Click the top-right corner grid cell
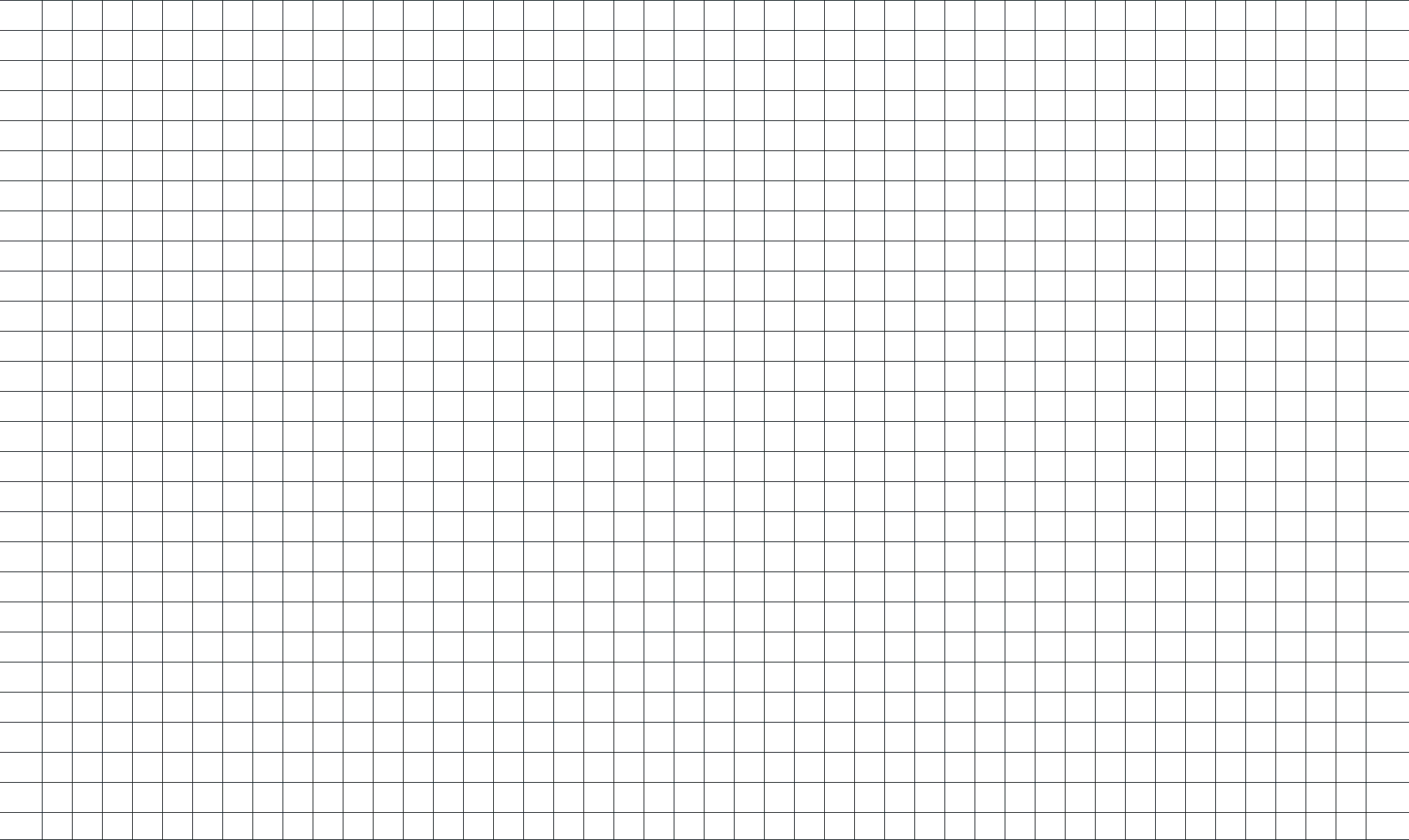 point(1388,18)
